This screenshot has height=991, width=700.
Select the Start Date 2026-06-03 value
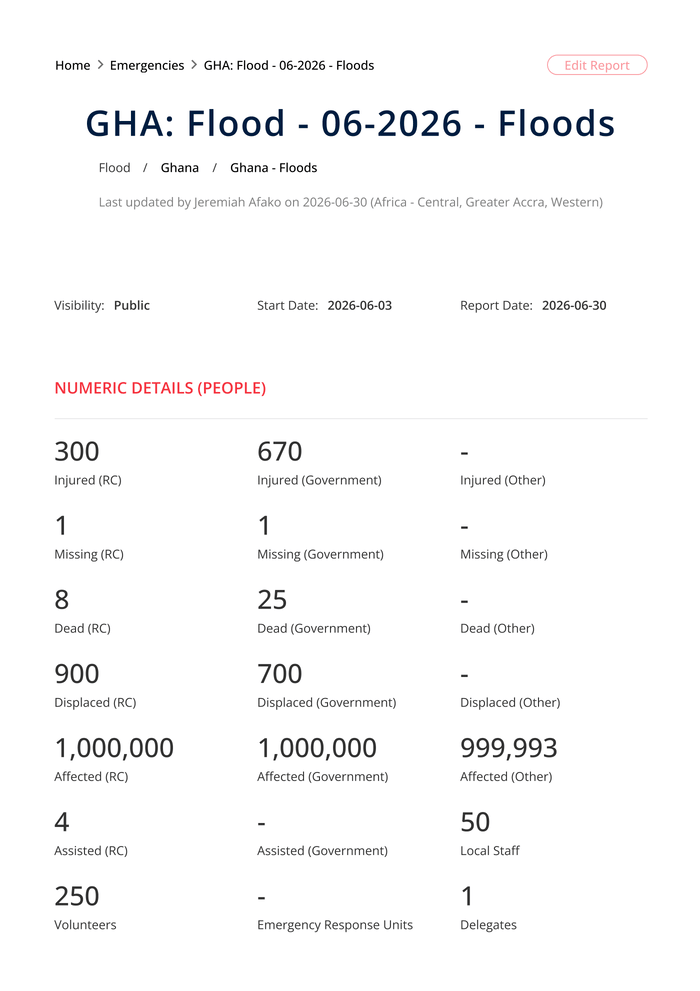pos(359,306)
